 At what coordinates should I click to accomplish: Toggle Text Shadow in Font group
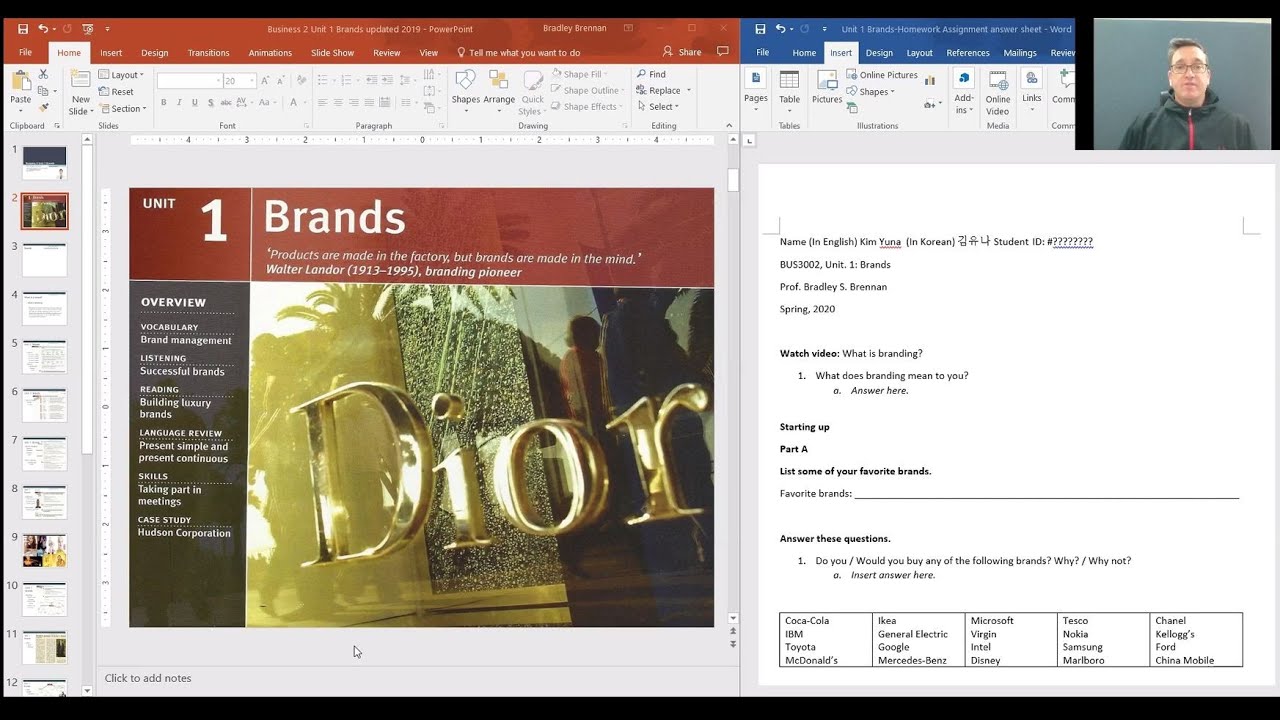coord(209,102)
